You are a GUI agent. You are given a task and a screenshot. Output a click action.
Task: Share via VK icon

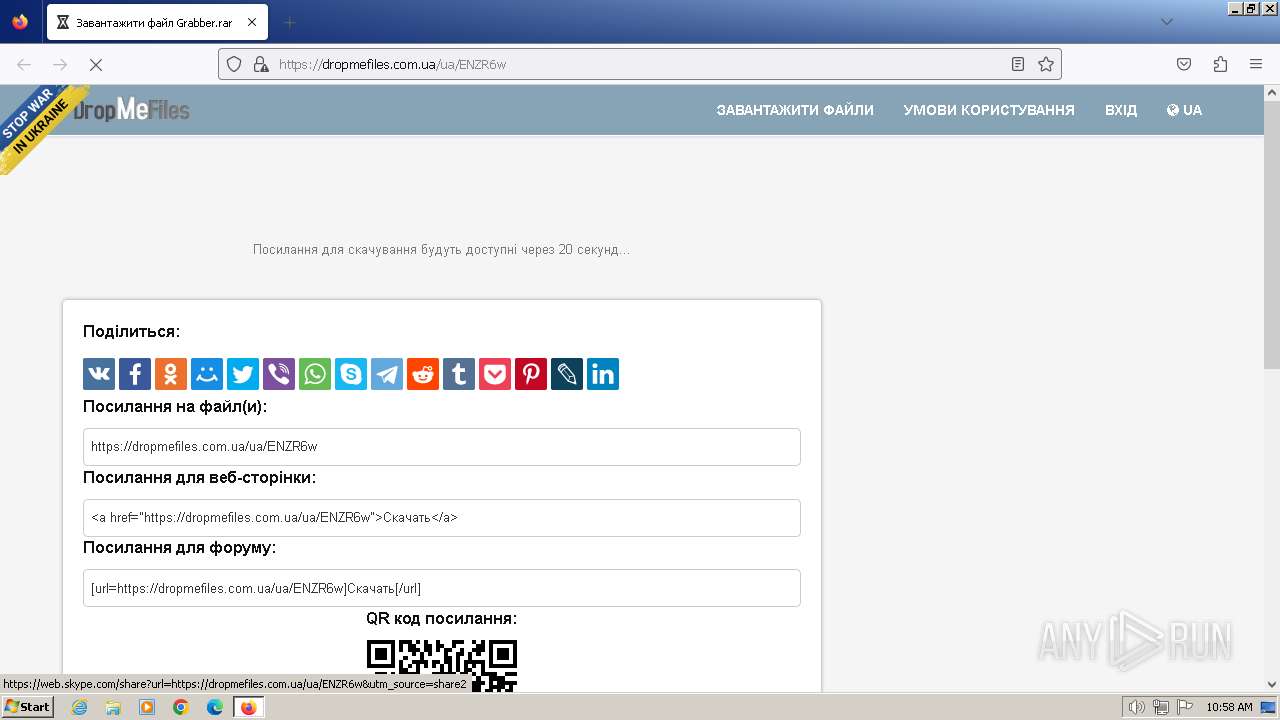(99, 374)
